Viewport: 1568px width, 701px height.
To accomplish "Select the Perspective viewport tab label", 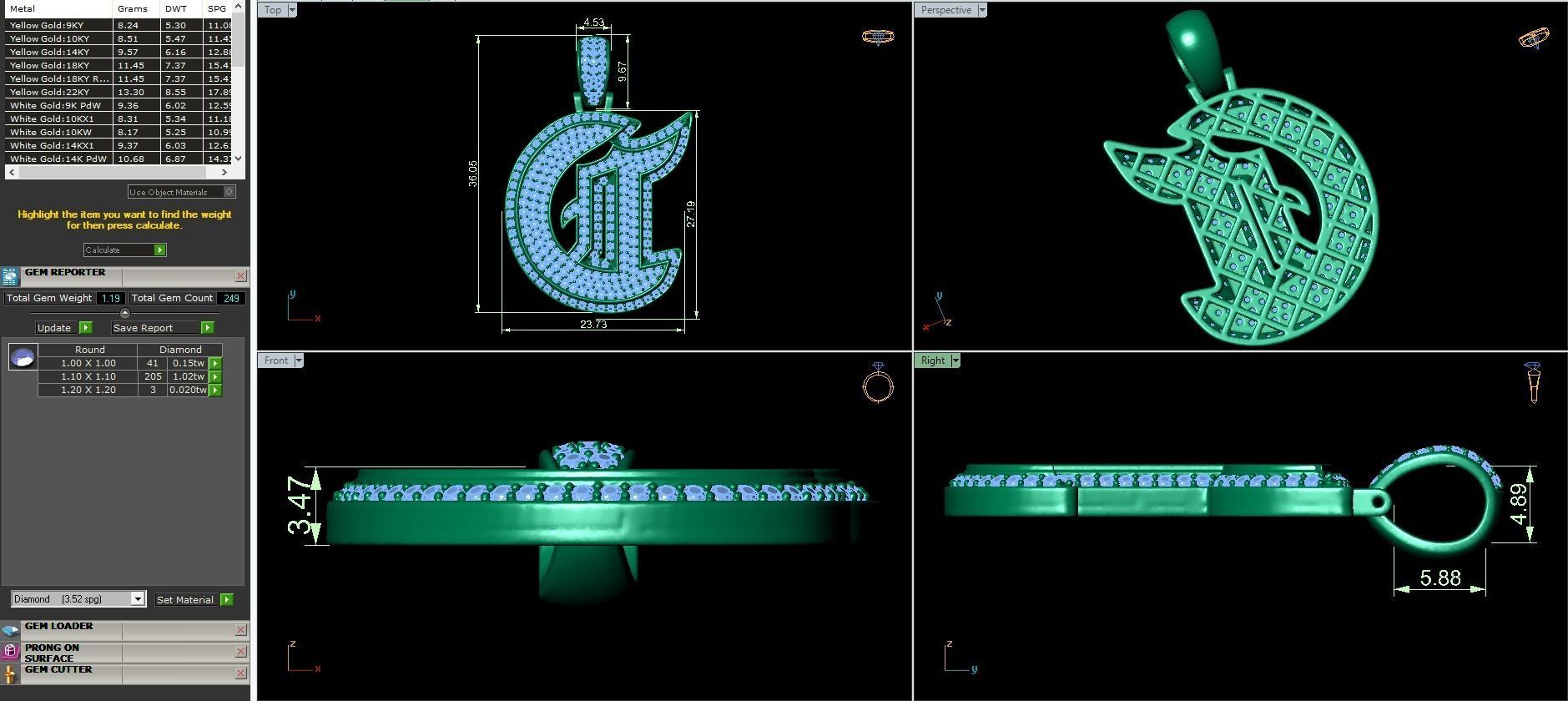I will click(945, 10).
